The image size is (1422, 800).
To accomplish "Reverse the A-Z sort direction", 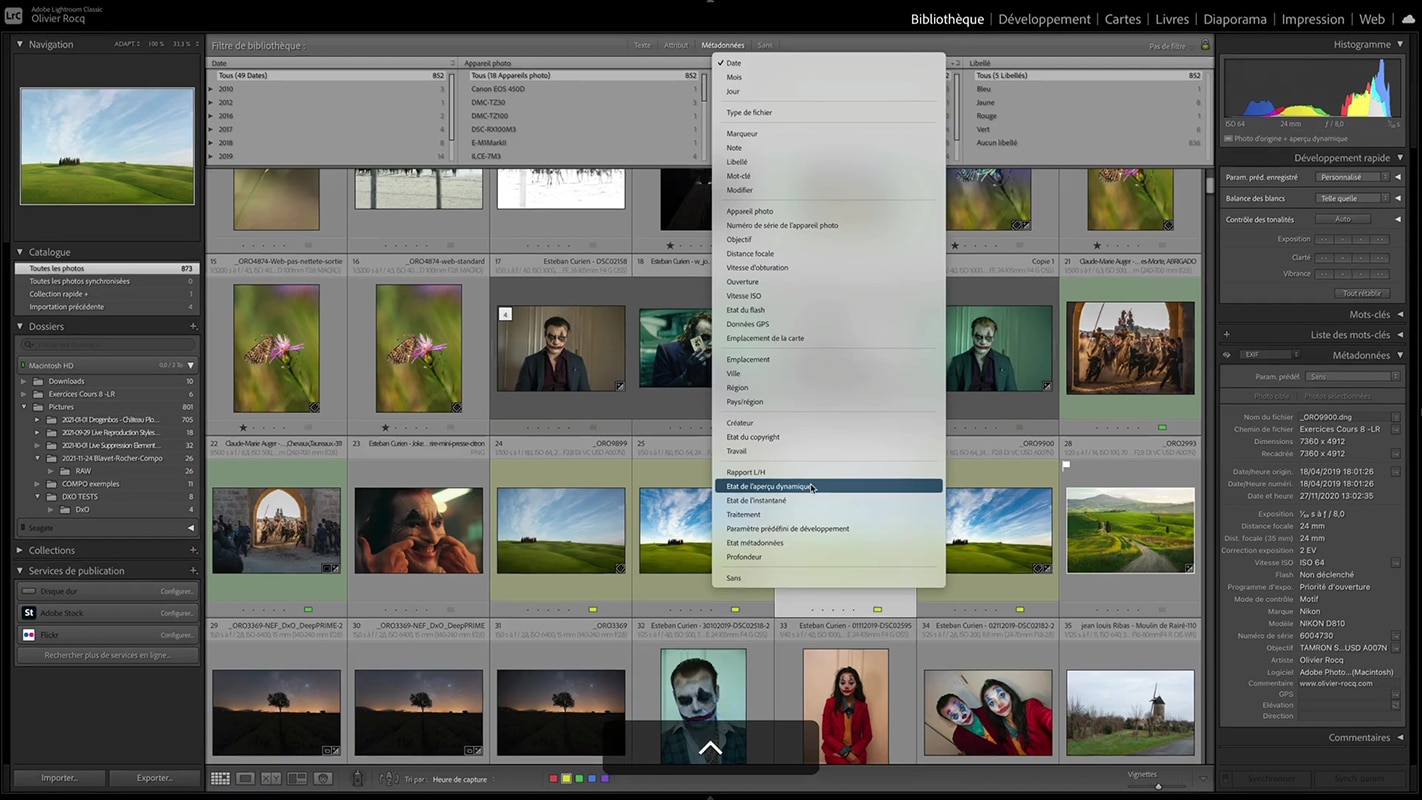I will [x=390, y=778].
